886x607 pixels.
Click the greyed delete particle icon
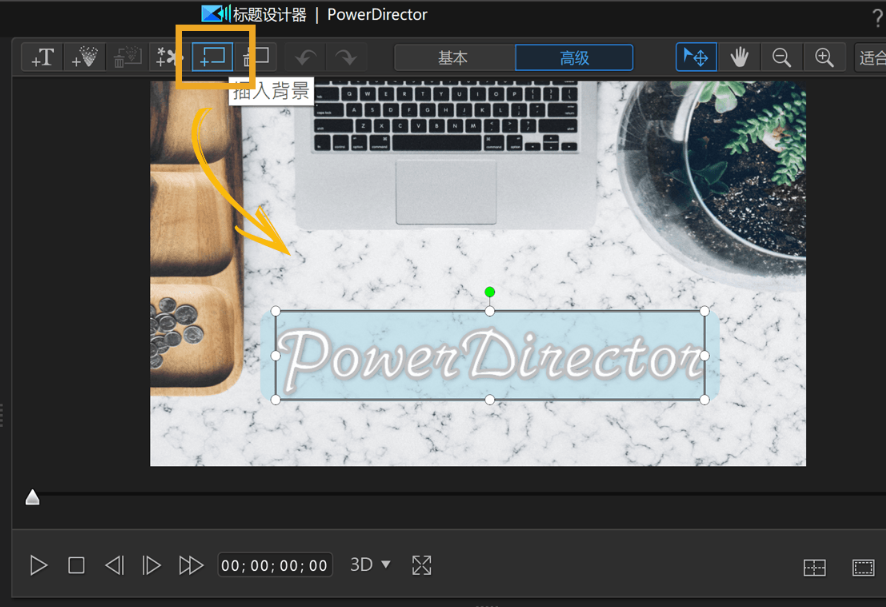coord(127,57)
